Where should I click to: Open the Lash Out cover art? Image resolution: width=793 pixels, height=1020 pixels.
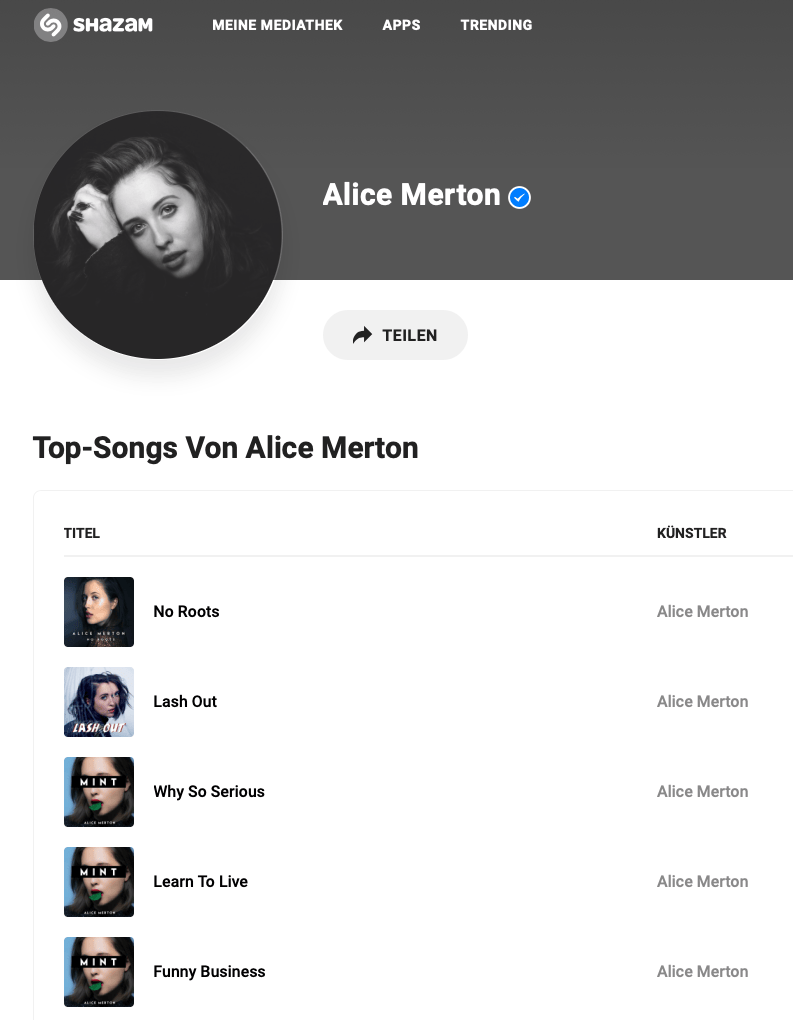pyautogui.click(x=99, y=702)
